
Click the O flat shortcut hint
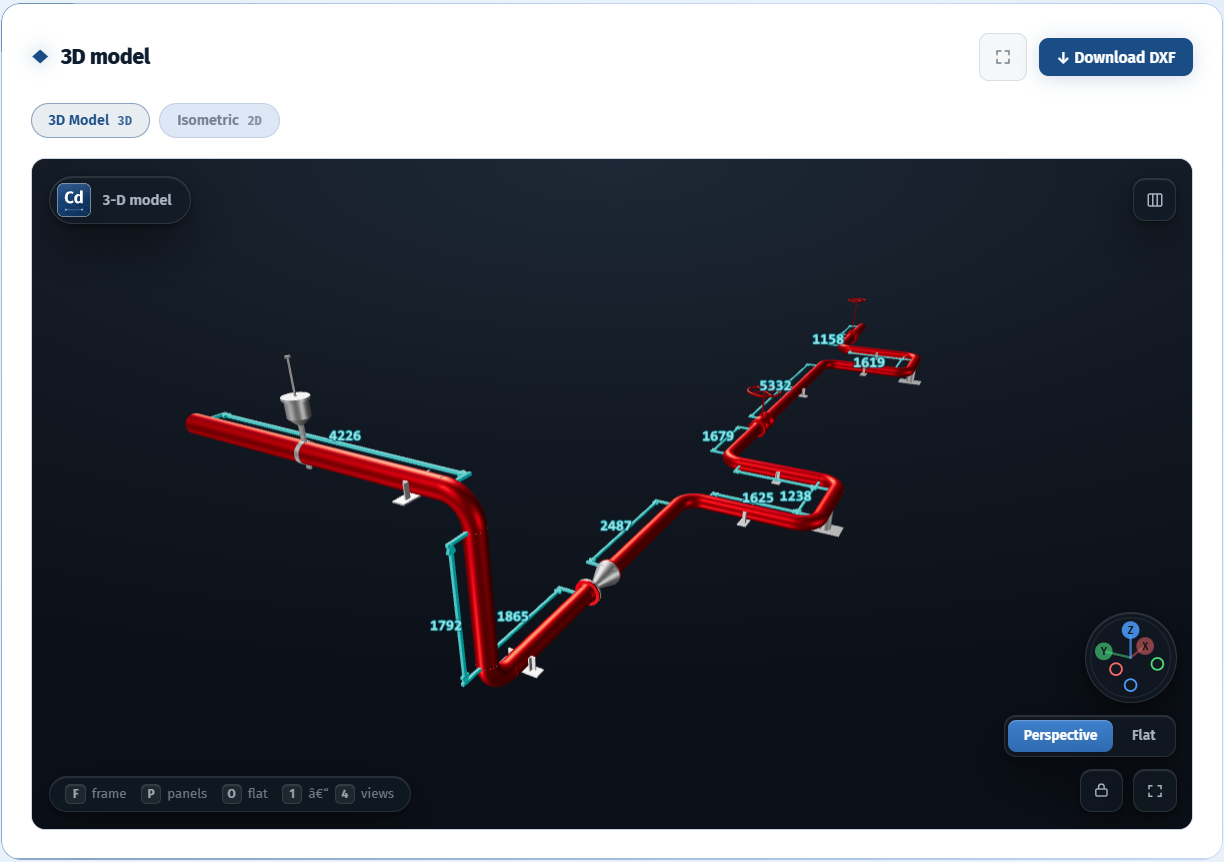245,794
